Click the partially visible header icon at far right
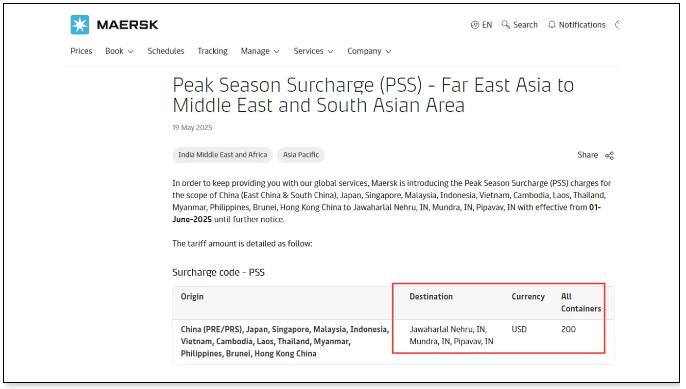The image size is (686, 389). click(x=617, y=25)
